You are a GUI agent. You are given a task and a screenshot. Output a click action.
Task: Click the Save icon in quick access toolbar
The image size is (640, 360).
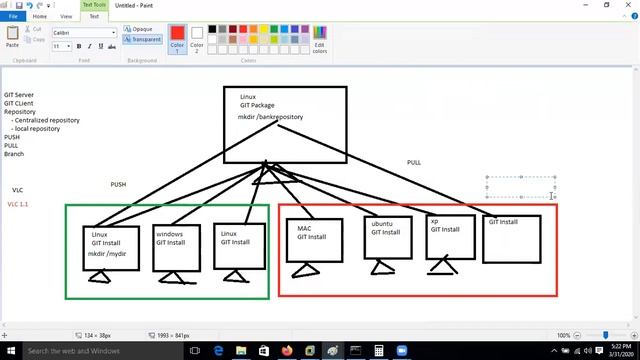click(x=19, y=5)
